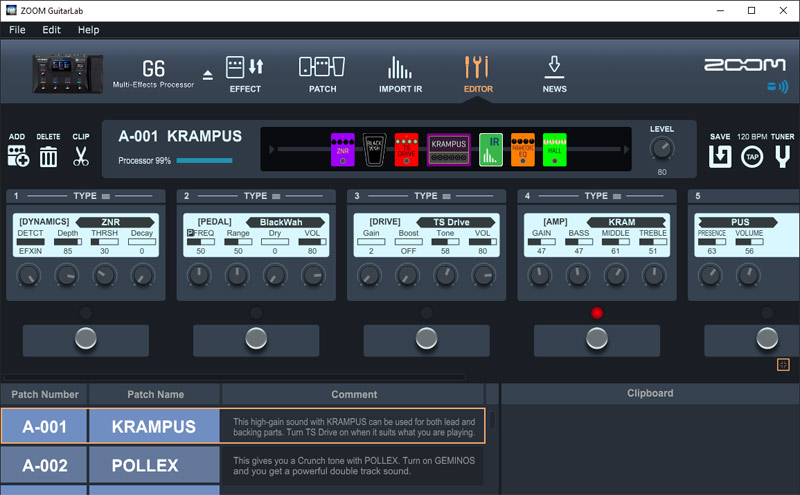This screenshot has height=495, width=800.
Task: Click the LED indicator above slot 3 footswitch
Action: [427, 313]
